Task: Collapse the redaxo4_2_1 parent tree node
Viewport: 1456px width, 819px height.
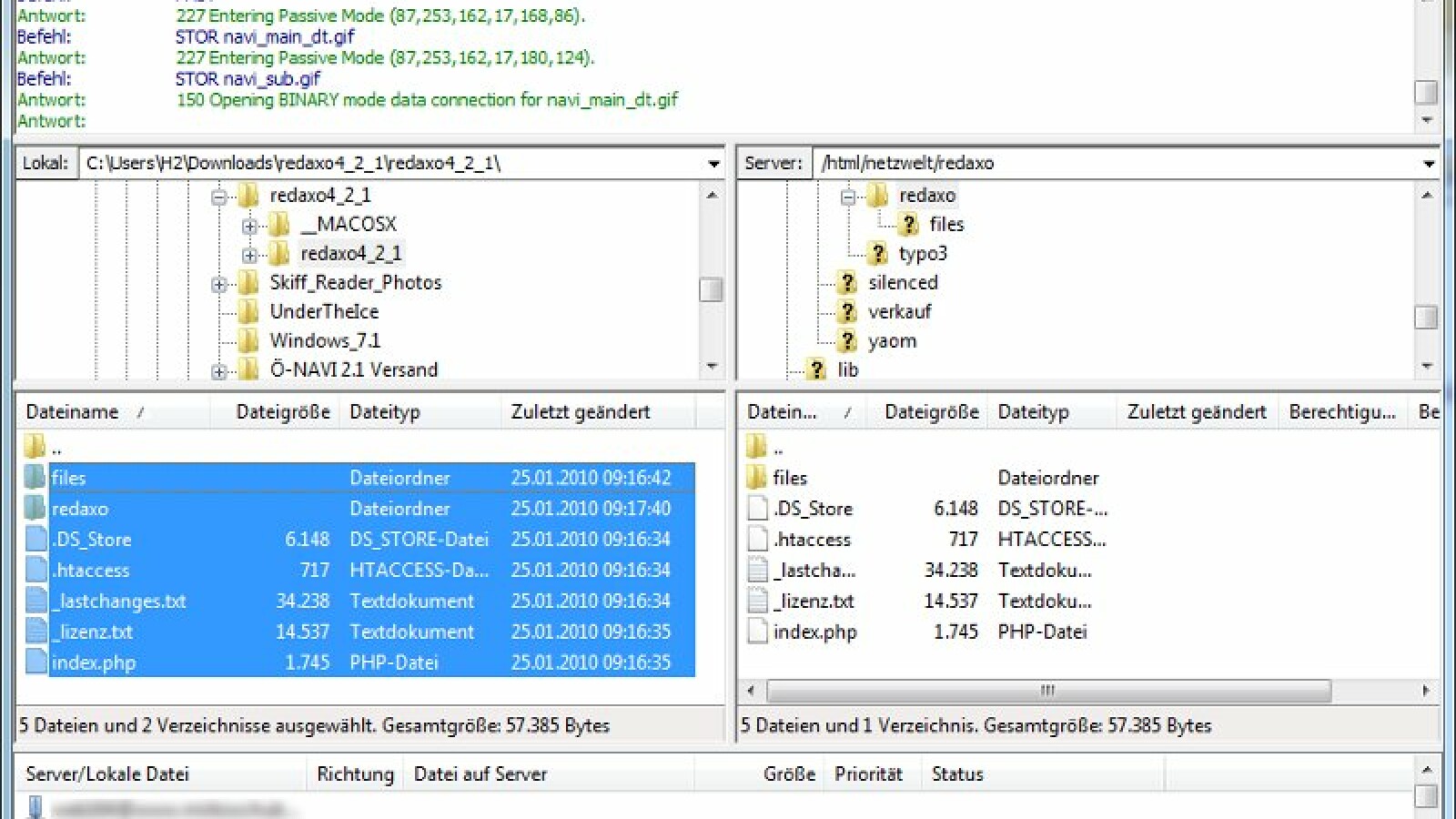Action: click(x=218, y=196)
